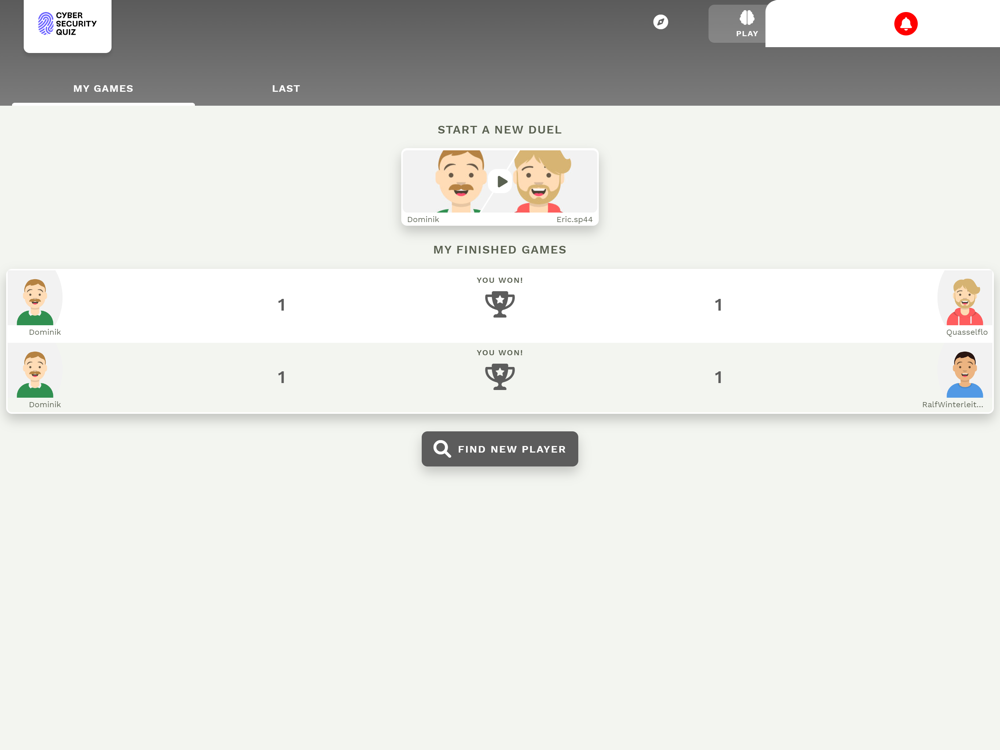The height and width of the screenshot is (750, 1000).
Task: Switch to the My Games tab
Action: click(x=103, y=89)
